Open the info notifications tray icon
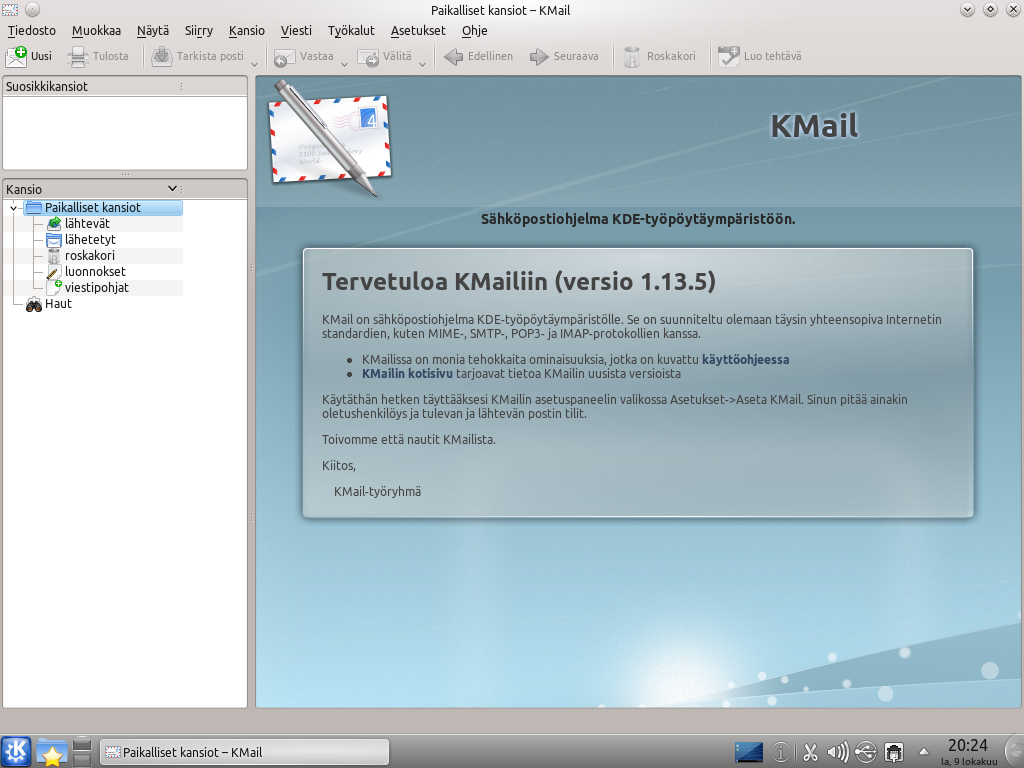Image resolution: width=1024 pixels, height=768 pixels. [781, 752]
